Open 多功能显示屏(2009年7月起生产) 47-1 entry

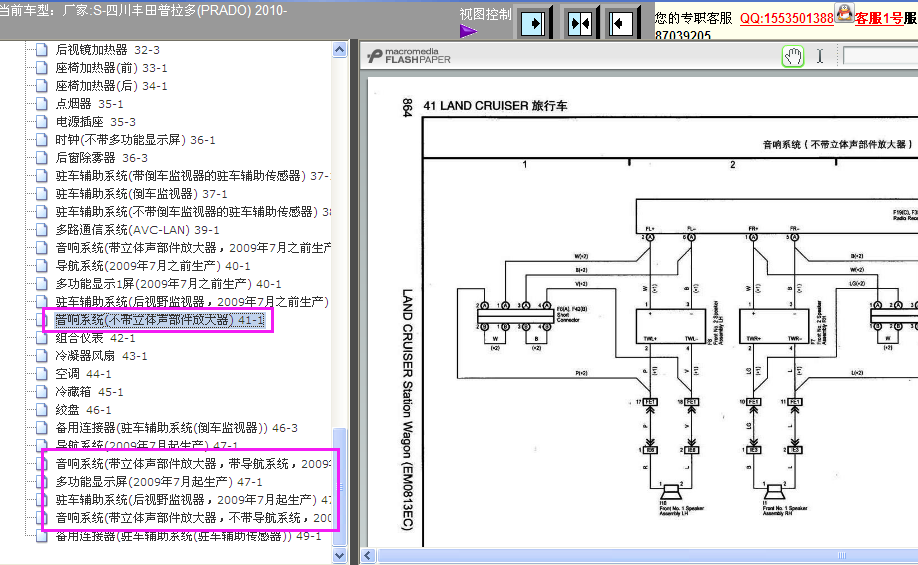[x=159, y=482]
